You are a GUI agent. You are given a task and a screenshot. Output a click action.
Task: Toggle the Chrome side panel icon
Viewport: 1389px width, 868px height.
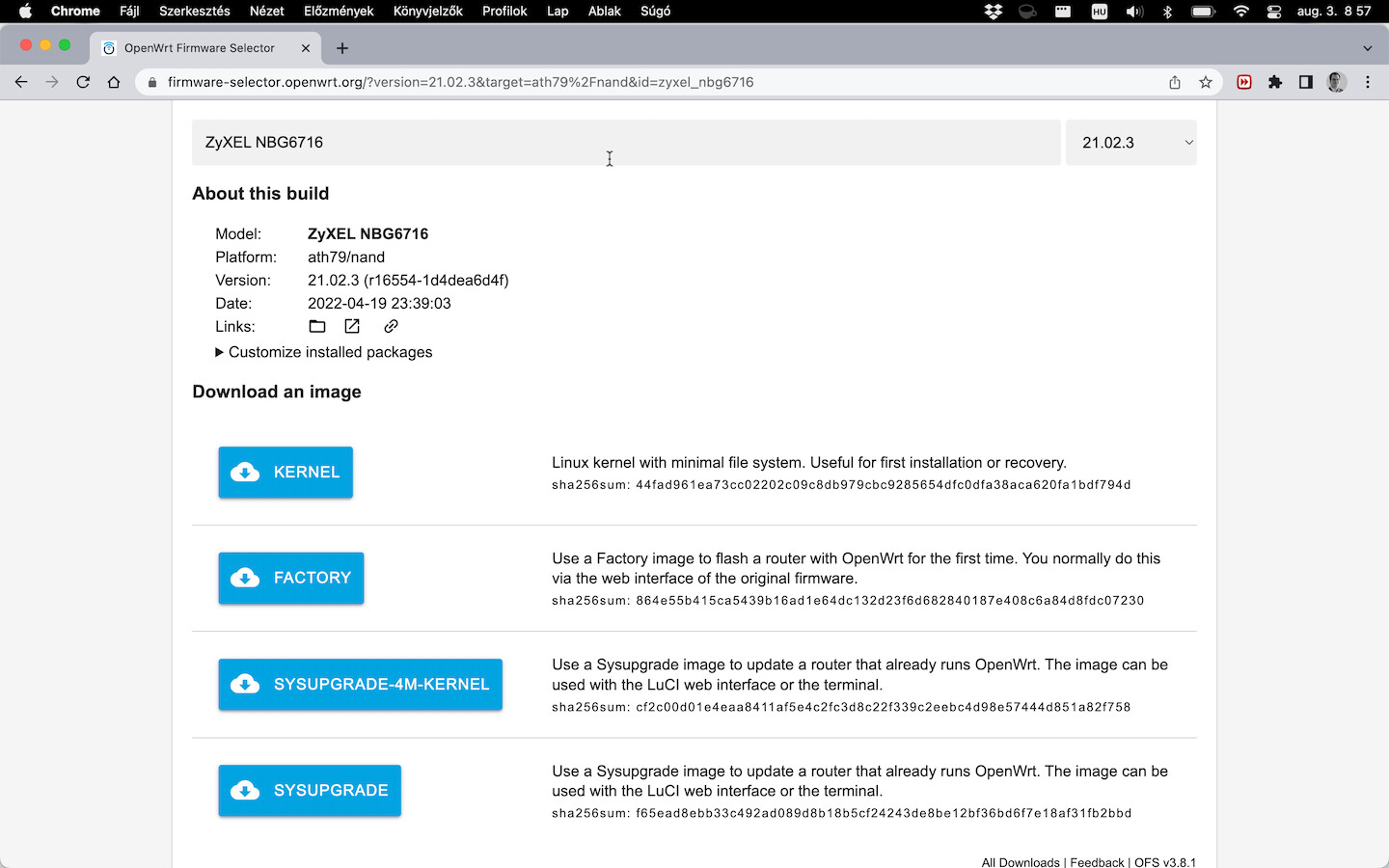coord(1306,82)
